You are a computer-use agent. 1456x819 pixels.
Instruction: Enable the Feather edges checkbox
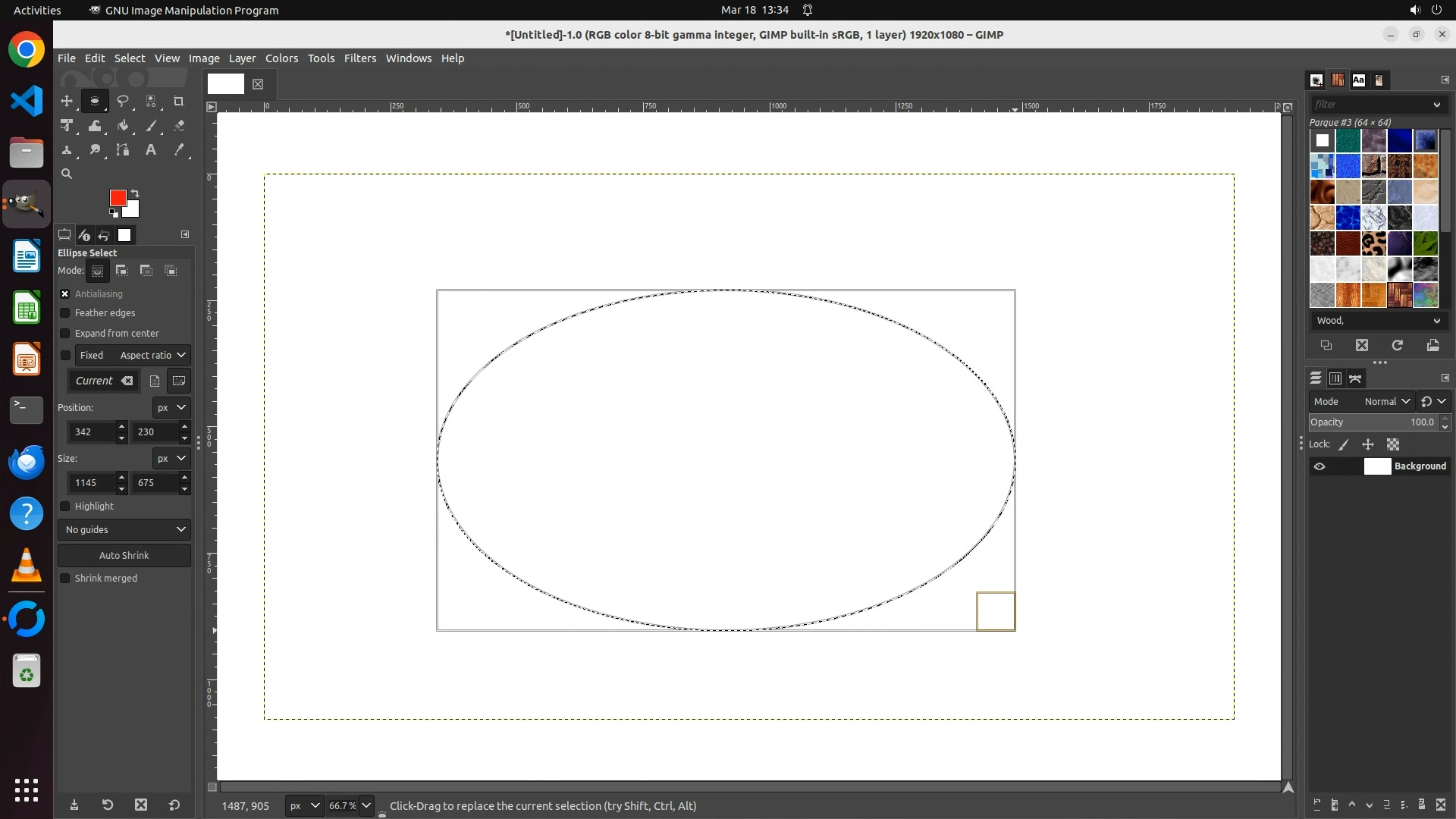(65, 313)
